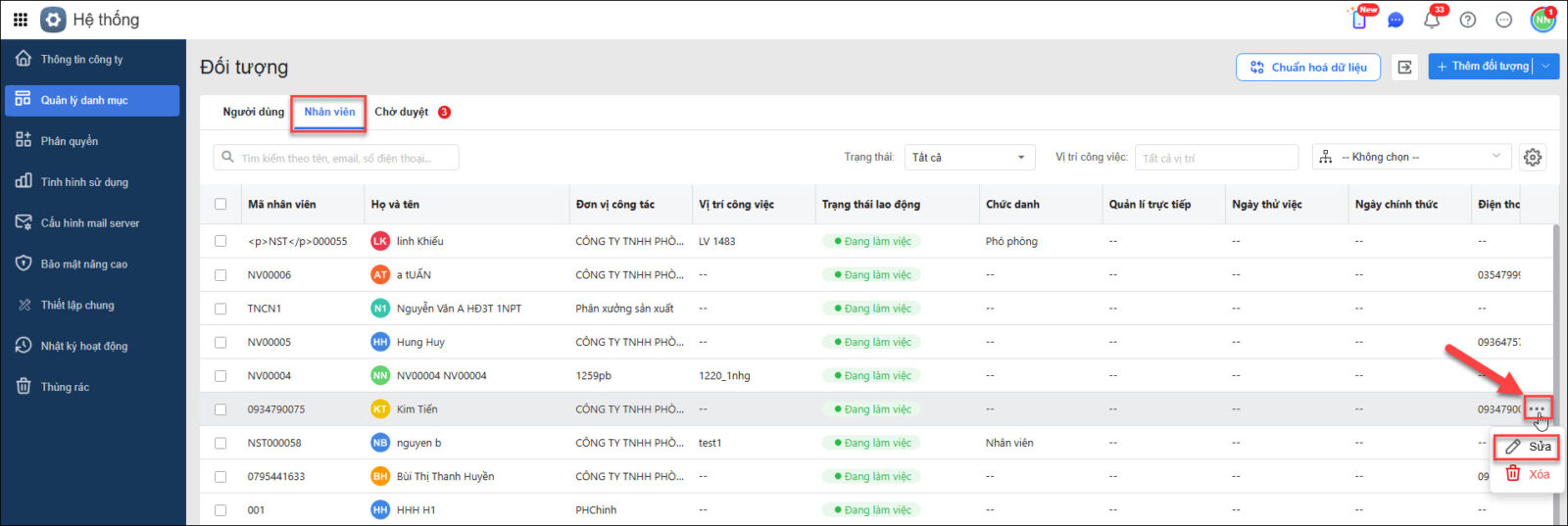
Task: Open the Không chọn organization dropdown
Action: click(1410, 157)
